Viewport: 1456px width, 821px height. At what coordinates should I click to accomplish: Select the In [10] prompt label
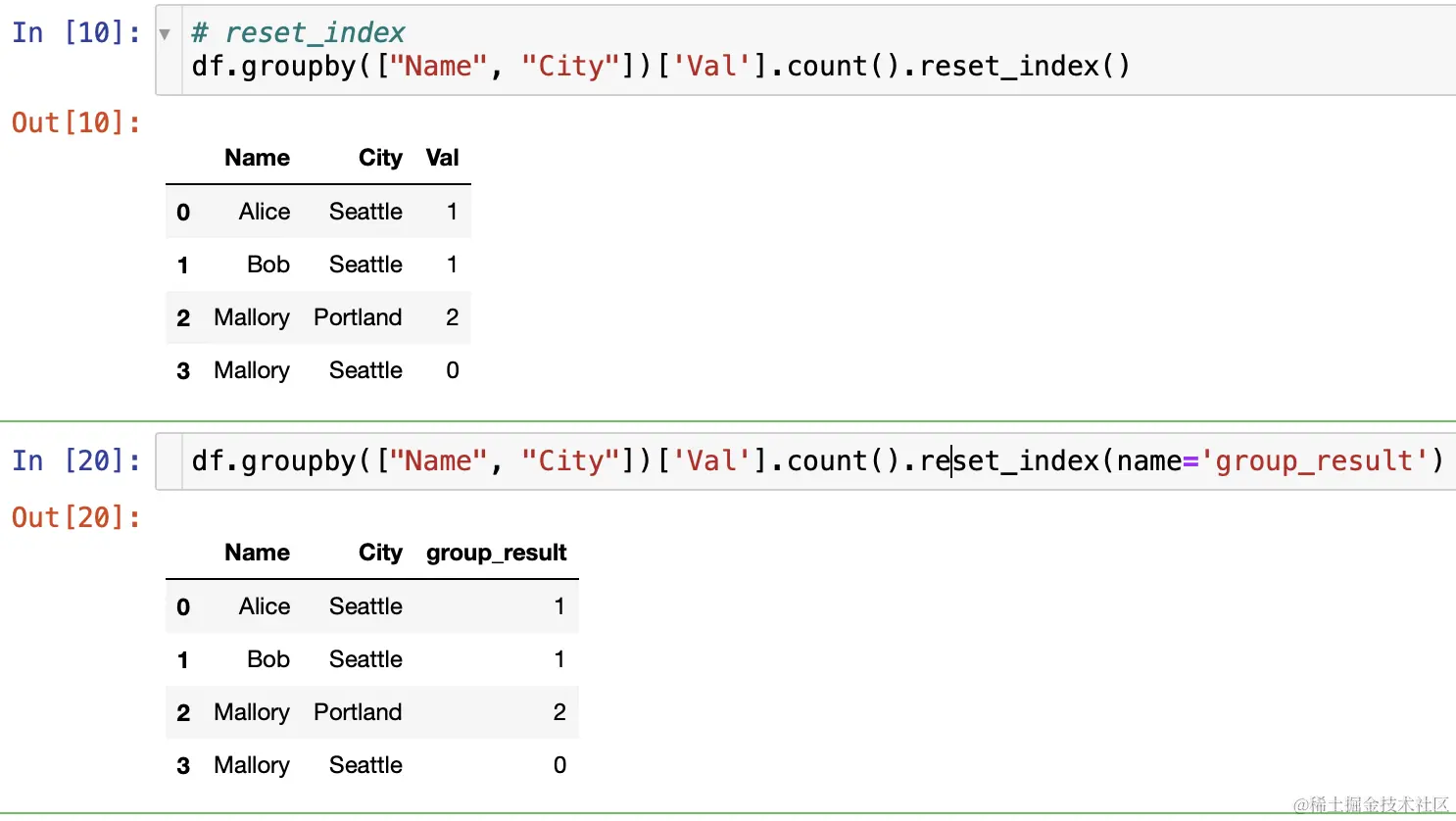76,32
